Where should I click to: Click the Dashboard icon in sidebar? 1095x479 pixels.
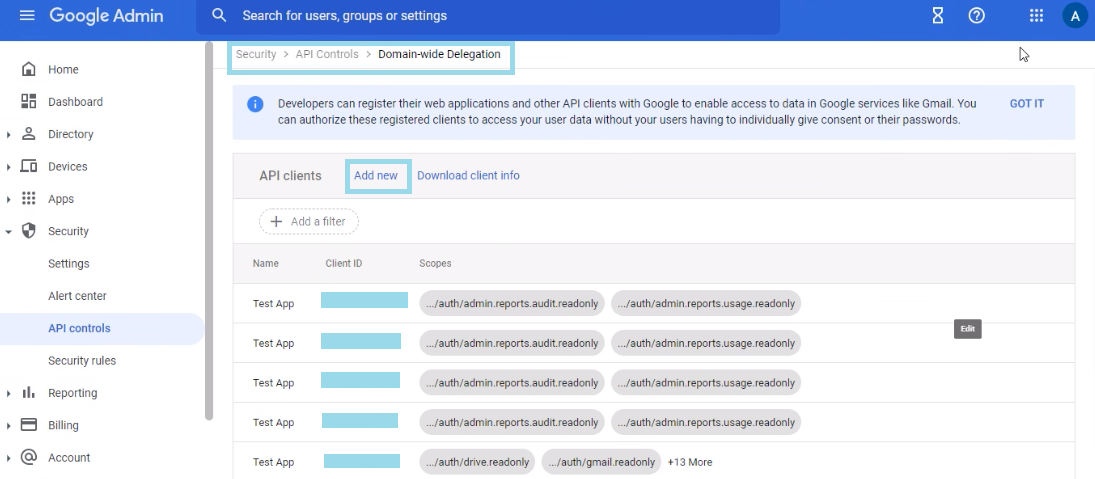click(x=29, y=102)
